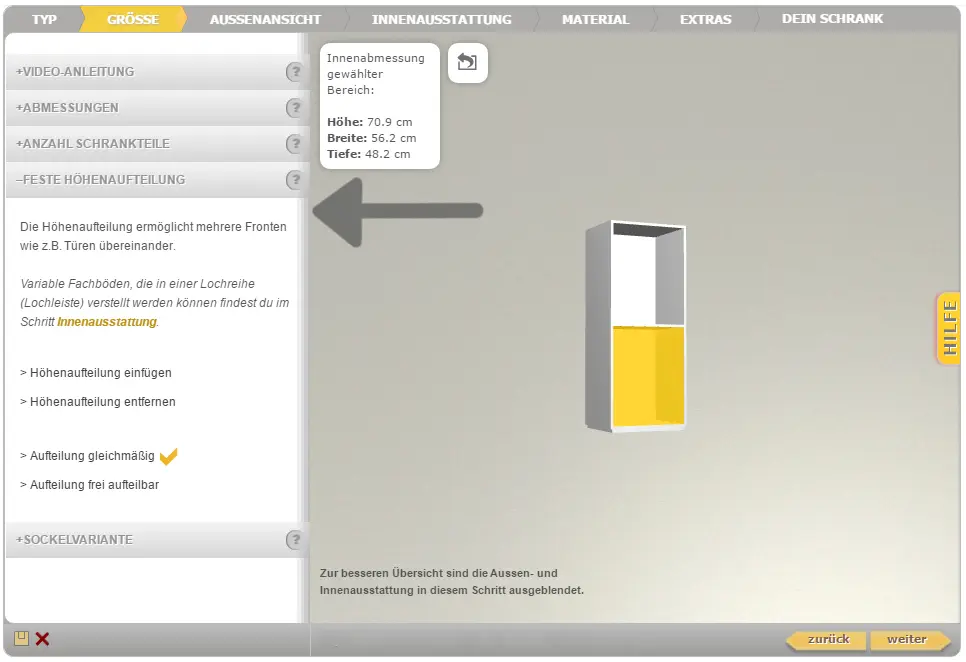Screen dimensions: 966x662
Task: Click the zurück button
Action: (x=827, y=640)
